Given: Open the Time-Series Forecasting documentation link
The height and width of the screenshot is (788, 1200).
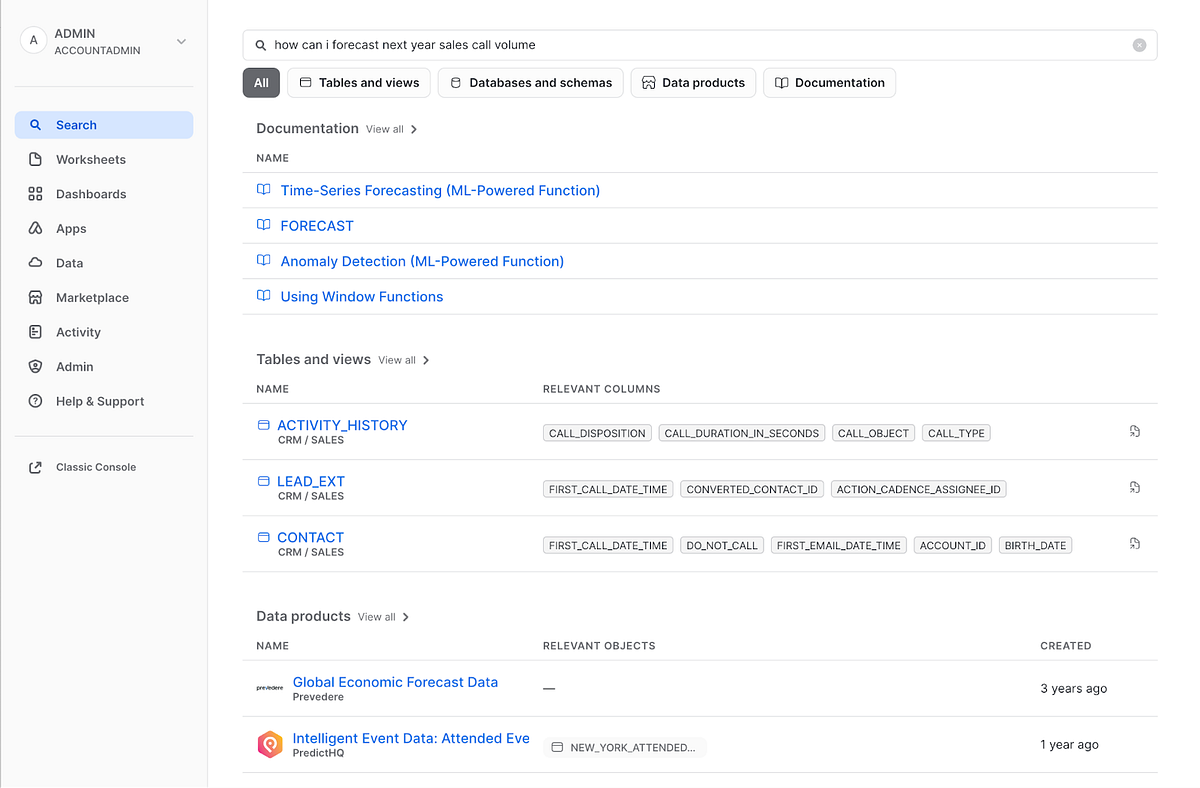Looking at the screenshot, I should click(440, 190).
